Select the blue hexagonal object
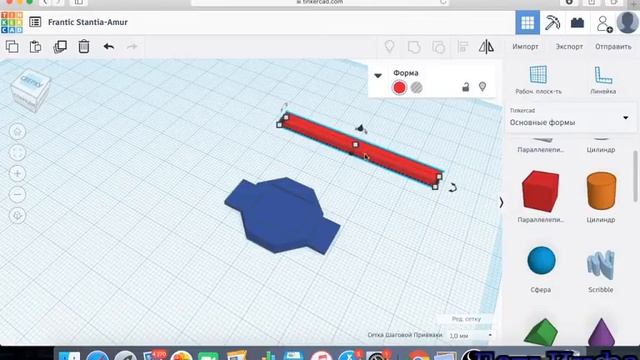Image resolution: width=640 pixels, height=360 pixels. pos(282,216)
